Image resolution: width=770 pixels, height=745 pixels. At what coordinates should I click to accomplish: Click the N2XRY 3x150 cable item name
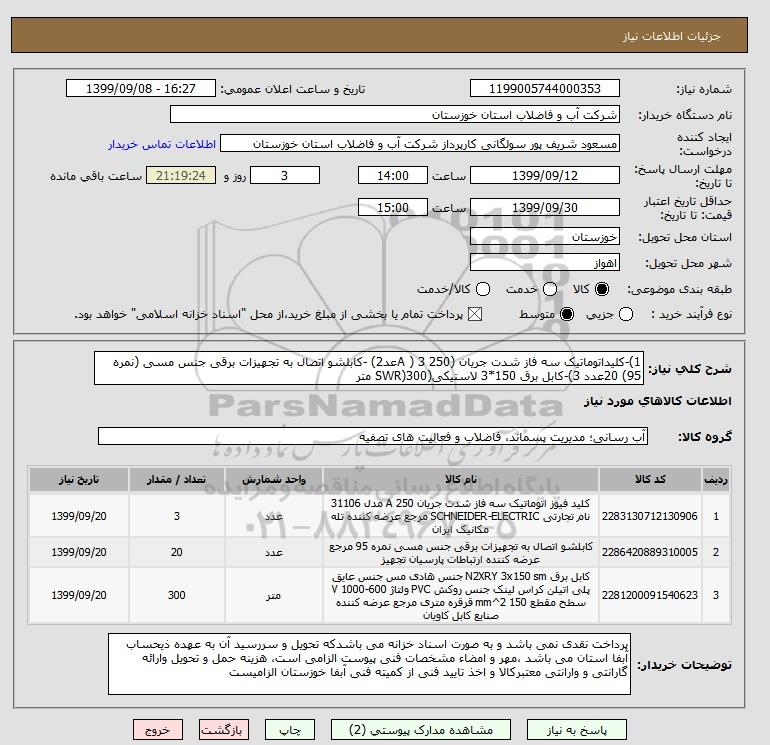(x=461, y=595)
